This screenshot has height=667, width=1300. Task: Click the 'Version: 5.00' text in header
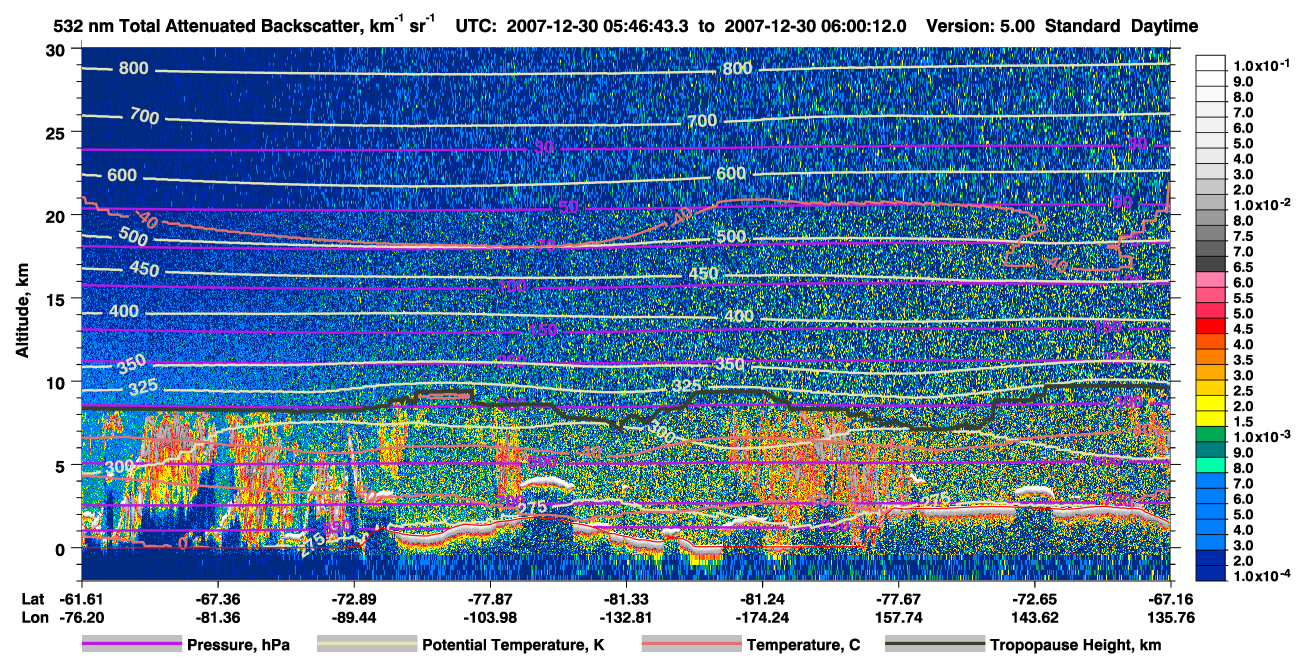click(x=980, y=26)
